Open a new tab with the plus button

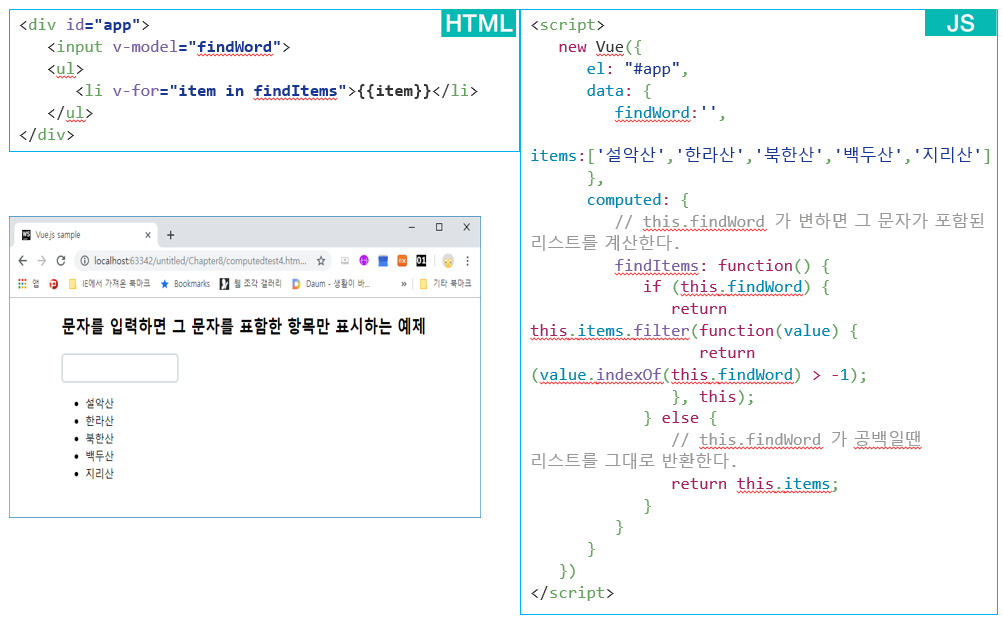[170, 235]
